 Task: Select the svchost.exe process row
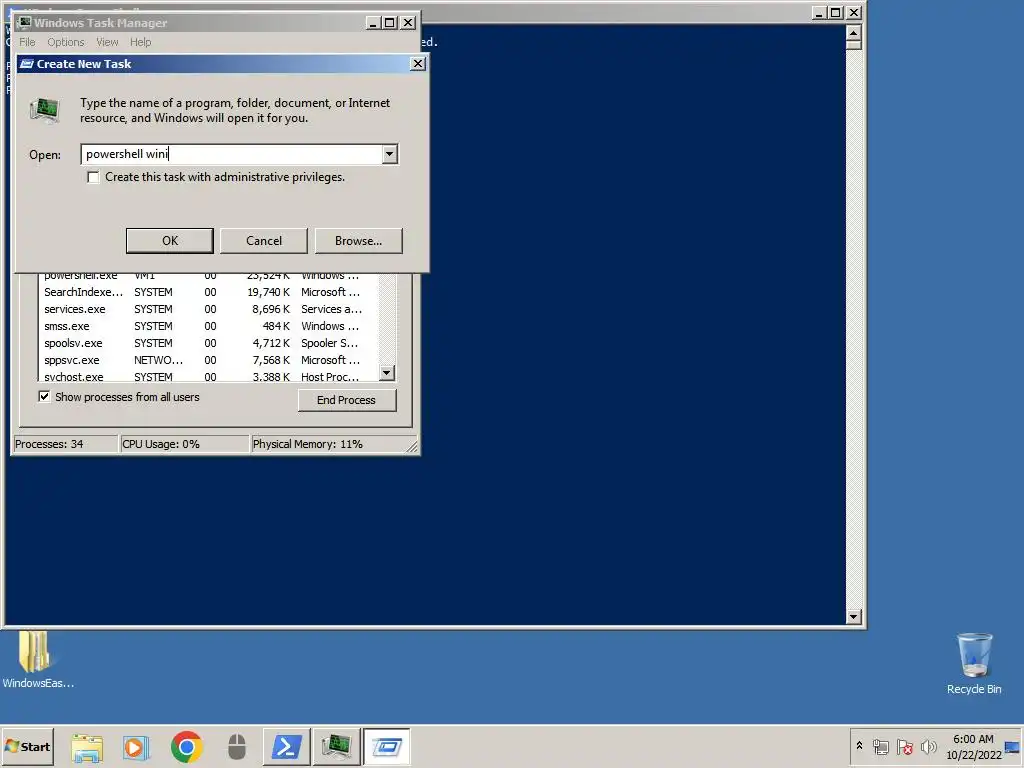(209, 376)
